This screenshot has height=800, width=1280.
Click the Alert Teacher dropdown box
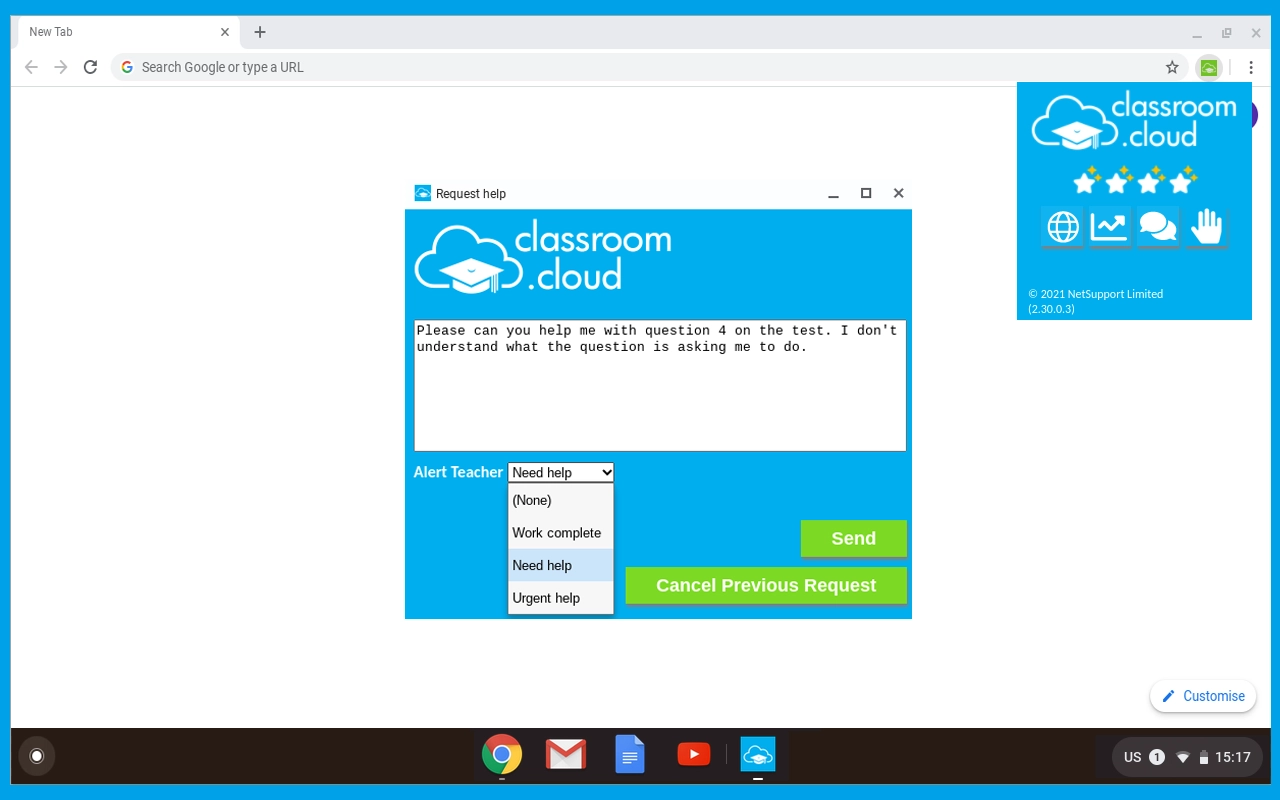[x=561, y=472]
